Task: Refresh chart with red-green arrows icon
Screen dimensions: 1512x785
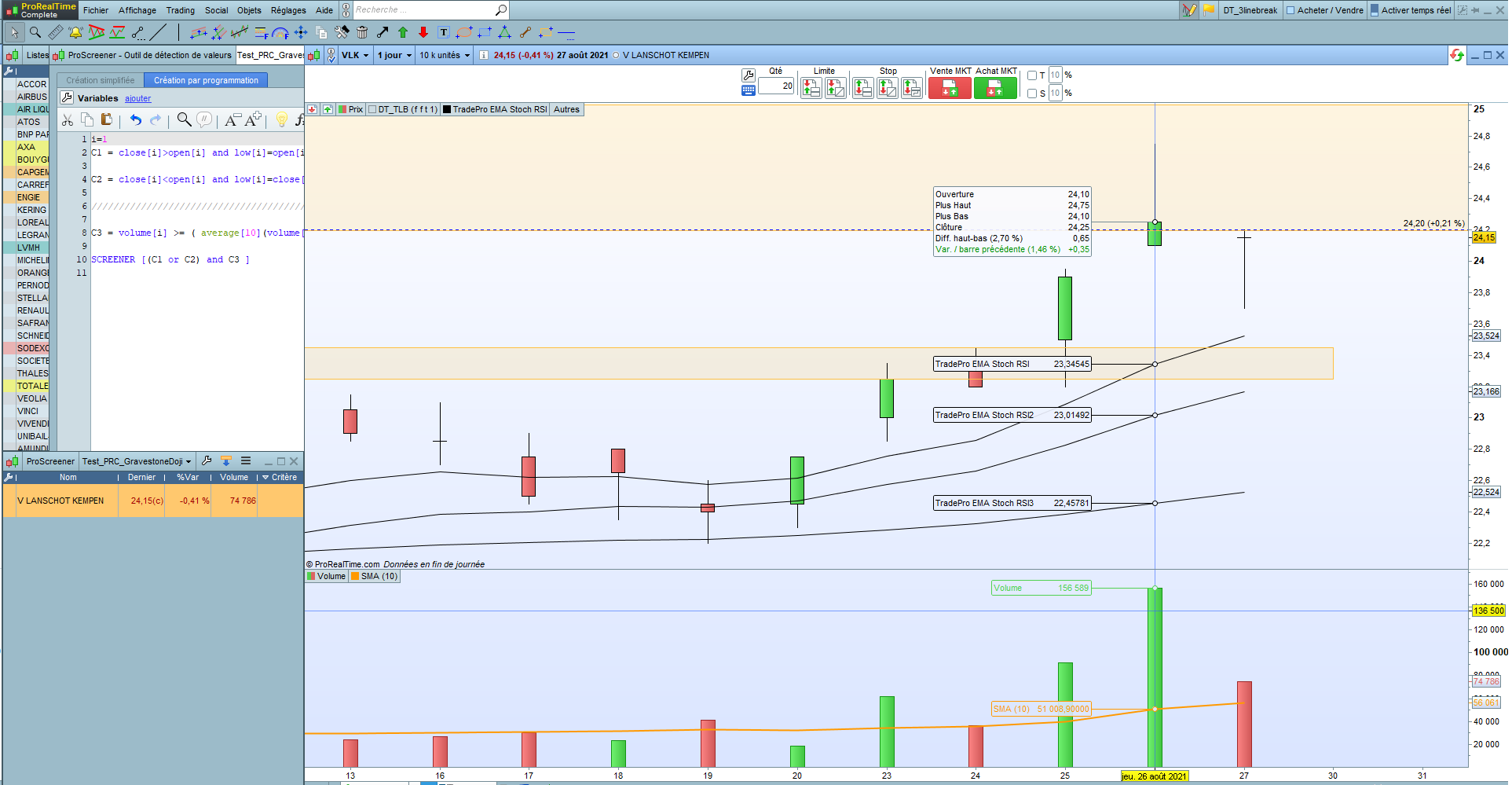Action: (x=1457, y=55)
